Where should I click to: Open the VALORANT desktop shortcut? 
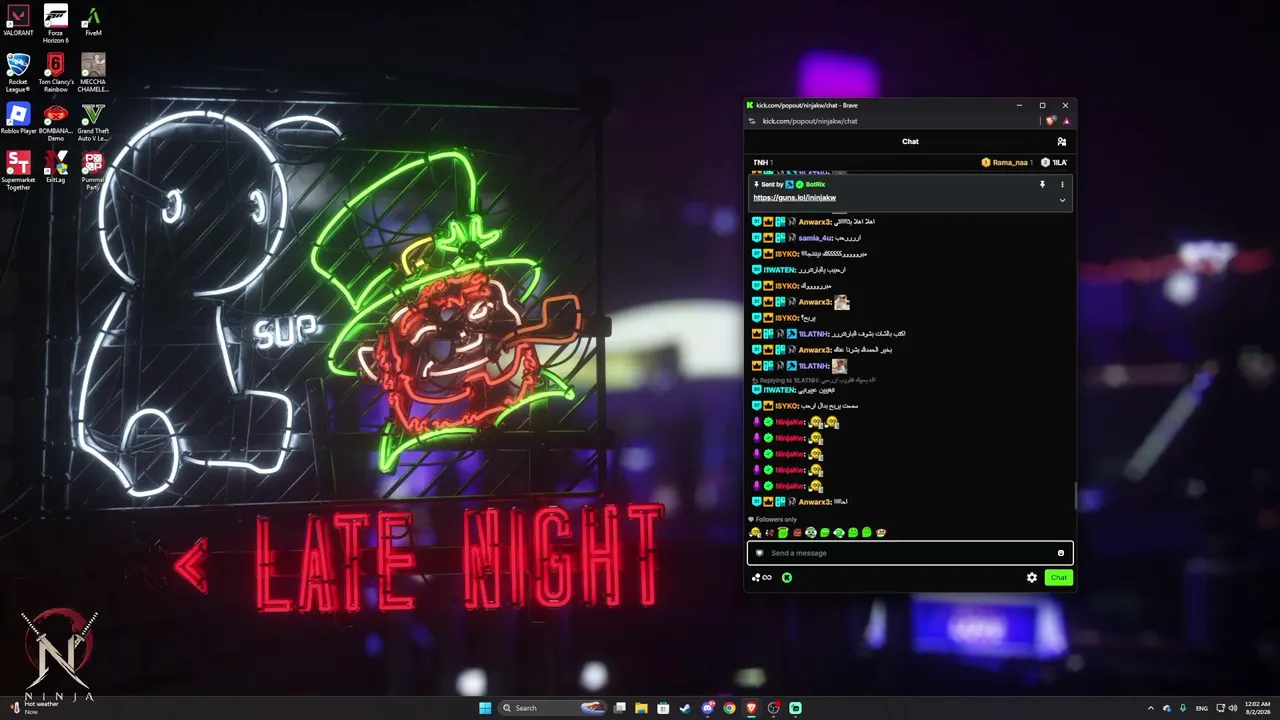[x=18, y=21]
